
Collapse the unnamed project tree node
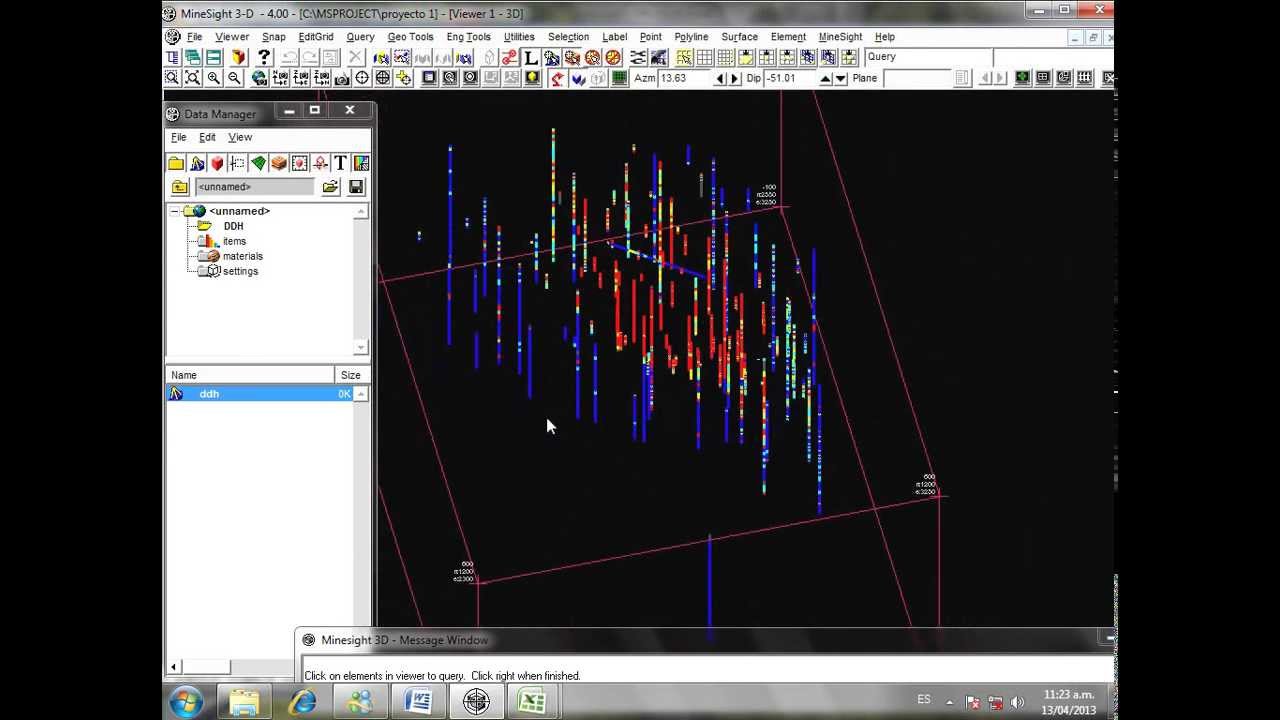pos(174,211)
